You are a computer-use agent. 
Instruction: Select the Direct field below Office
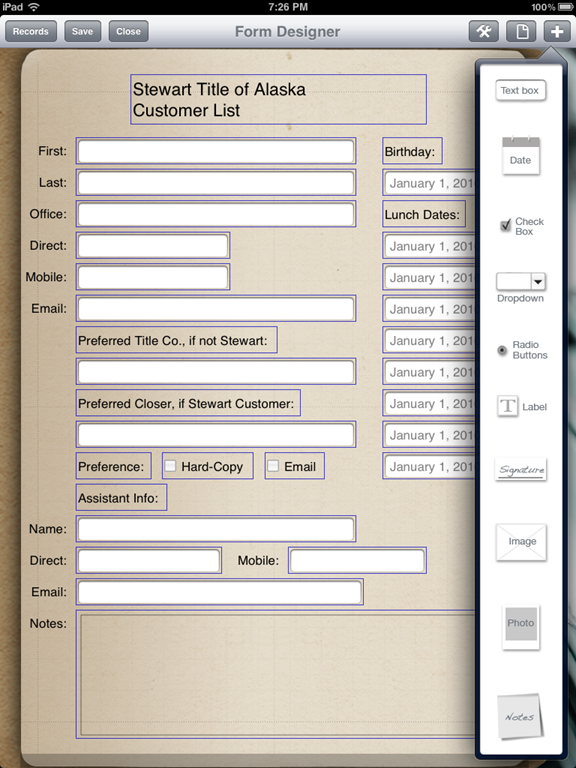153,245
